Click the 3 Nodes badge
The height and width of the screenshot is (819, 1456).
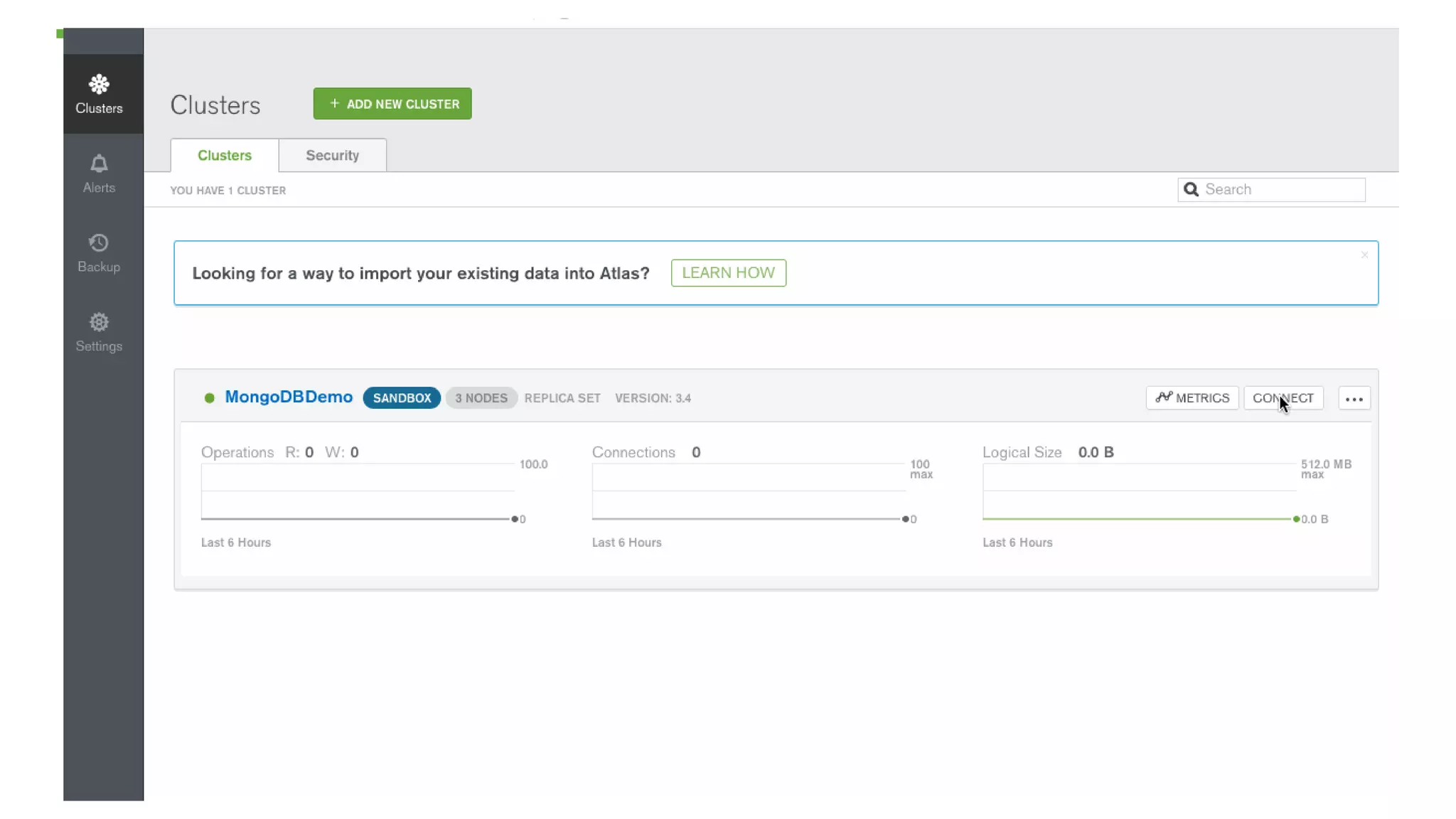click(481, 398)
